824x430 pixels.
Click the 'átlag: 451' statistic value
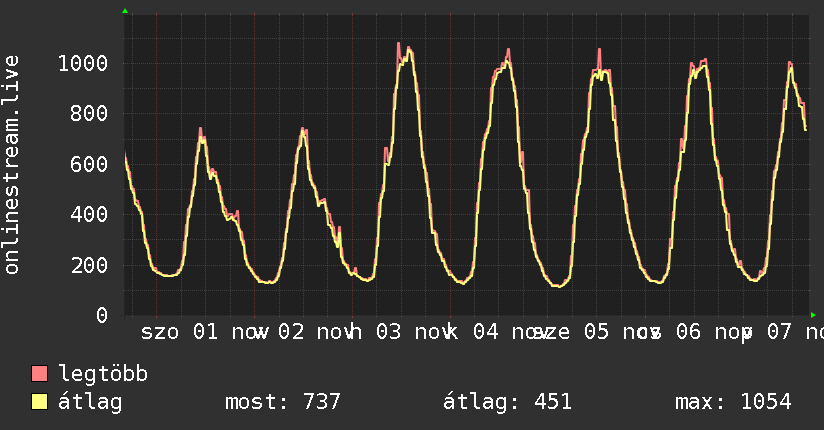click(507, 402)
